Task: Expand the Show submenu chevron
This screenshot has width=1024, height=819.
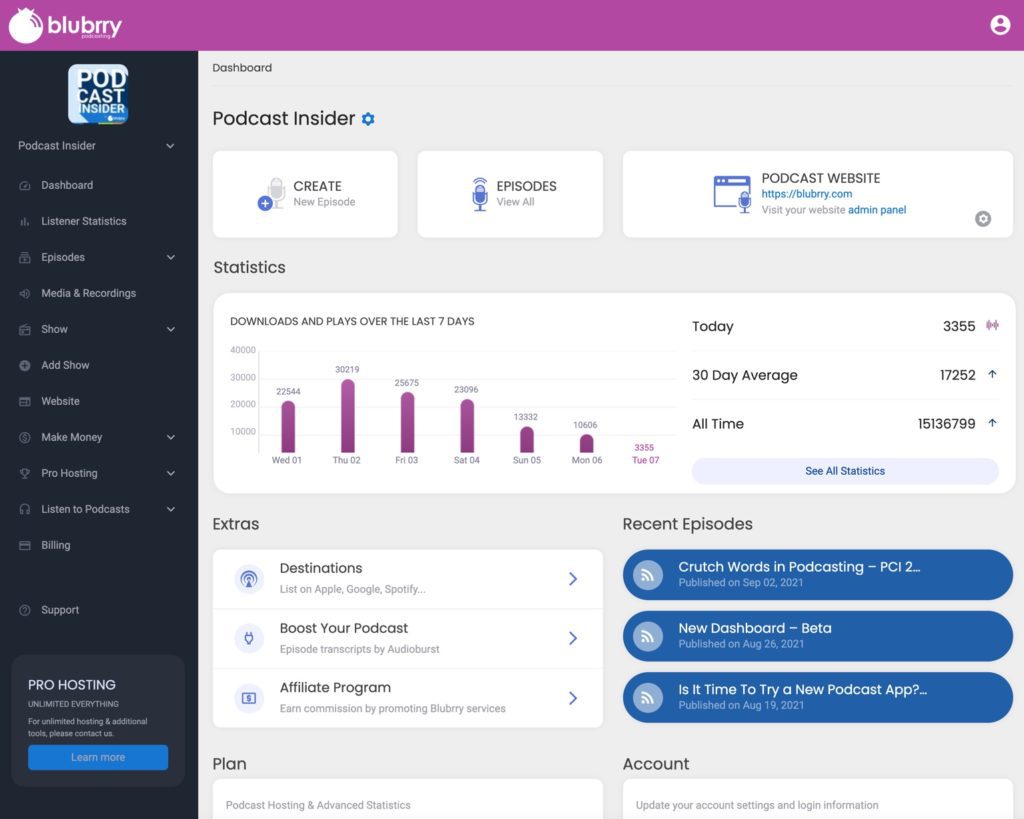Action: pyautogui.click(x=170, y=329)
